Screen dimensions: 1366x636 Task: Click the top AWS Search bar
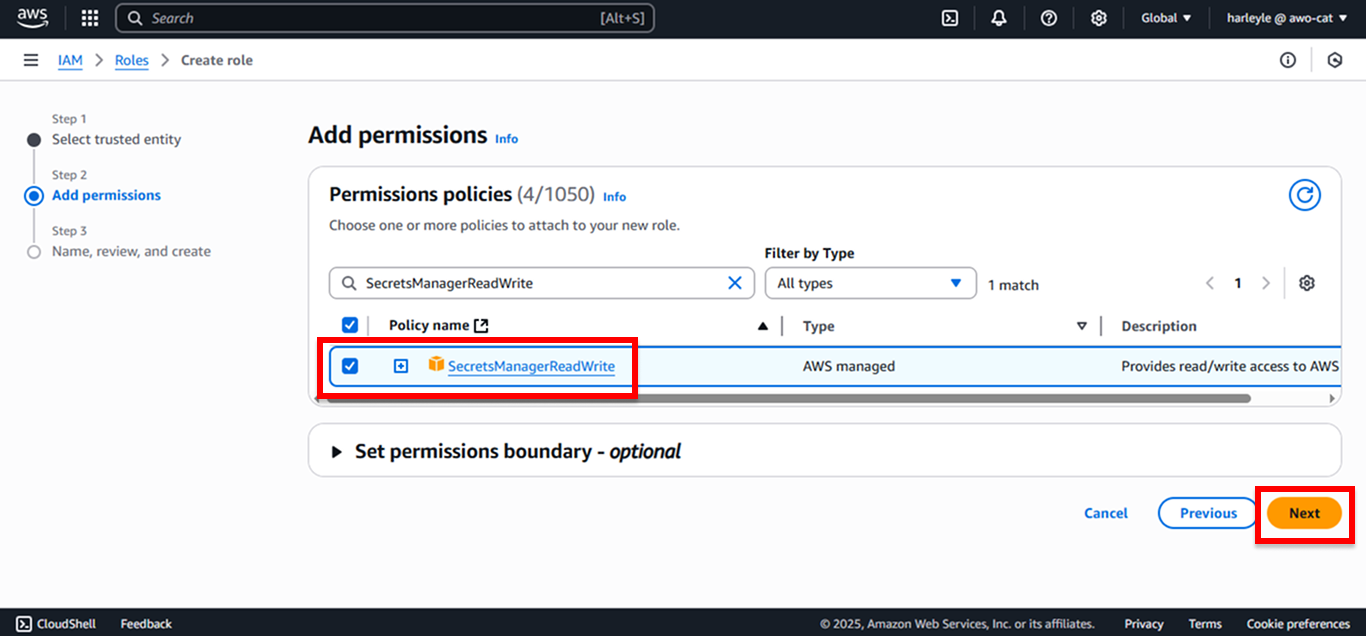[x=385, y=18]
